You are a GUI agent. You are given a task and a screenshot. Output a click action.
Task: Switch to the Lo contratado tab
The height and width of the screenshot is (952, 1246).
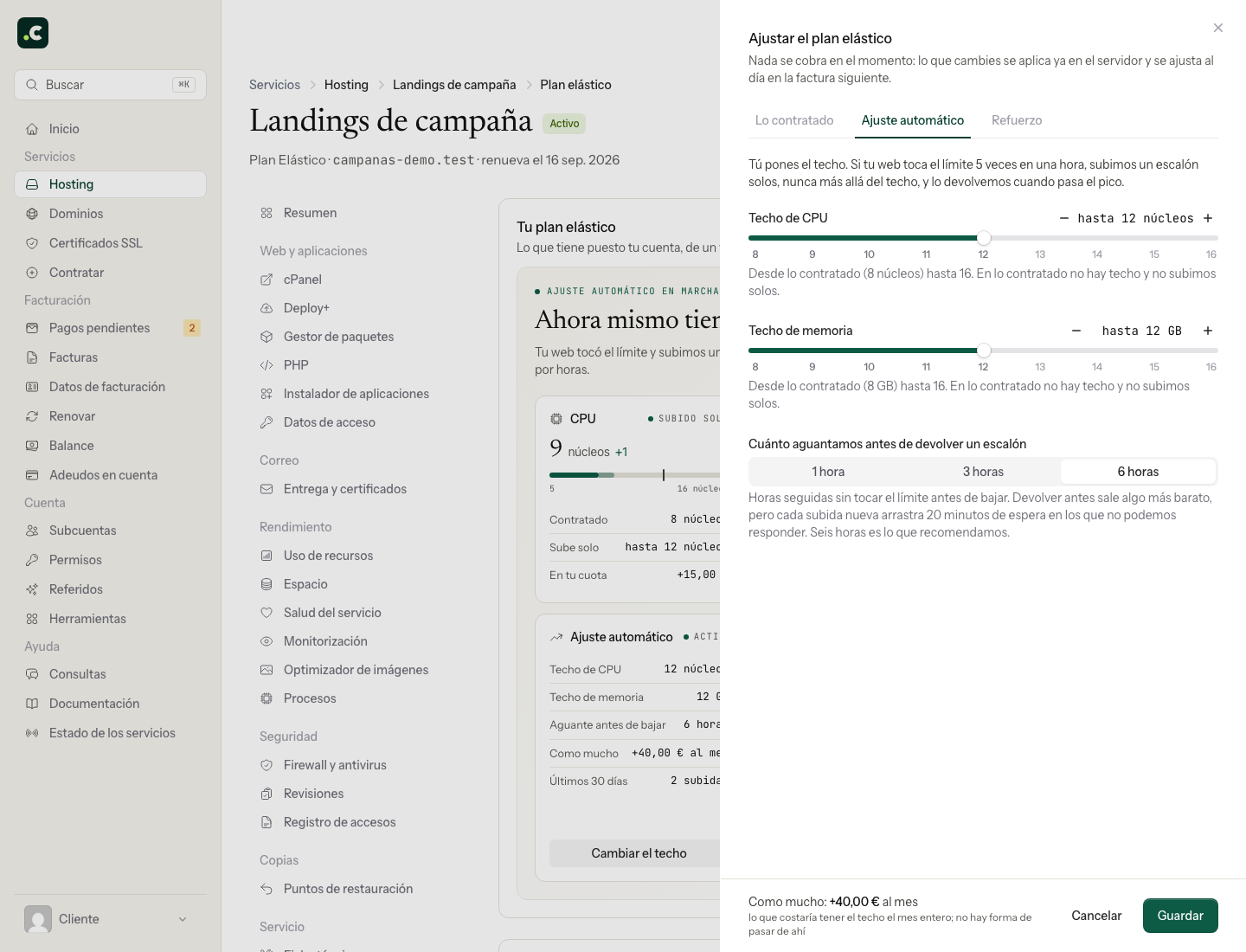[794, 120]
